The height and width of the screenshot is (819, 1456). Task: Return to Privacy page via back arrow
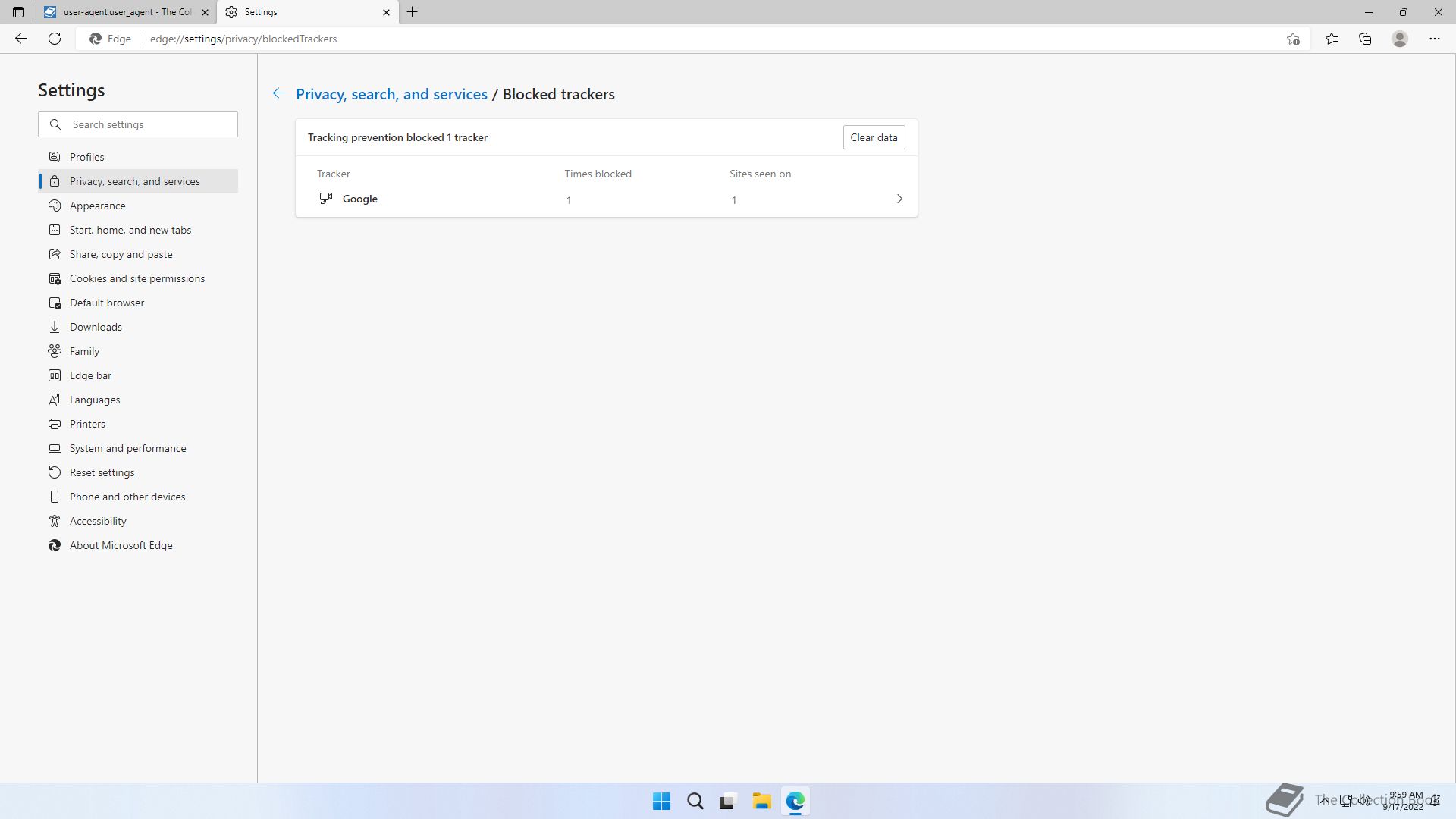278,93
